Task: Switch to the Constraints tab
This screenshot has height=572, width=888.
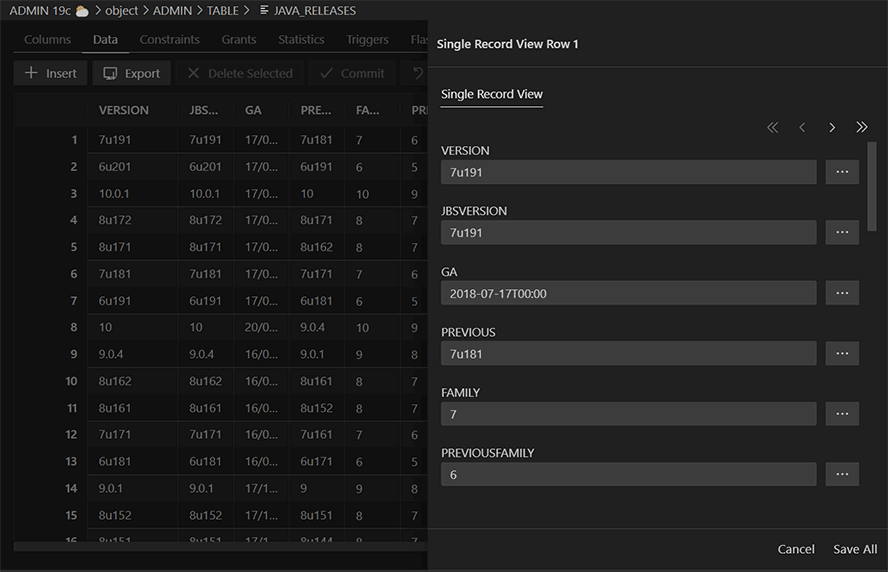Action: (x=169, y=40)
